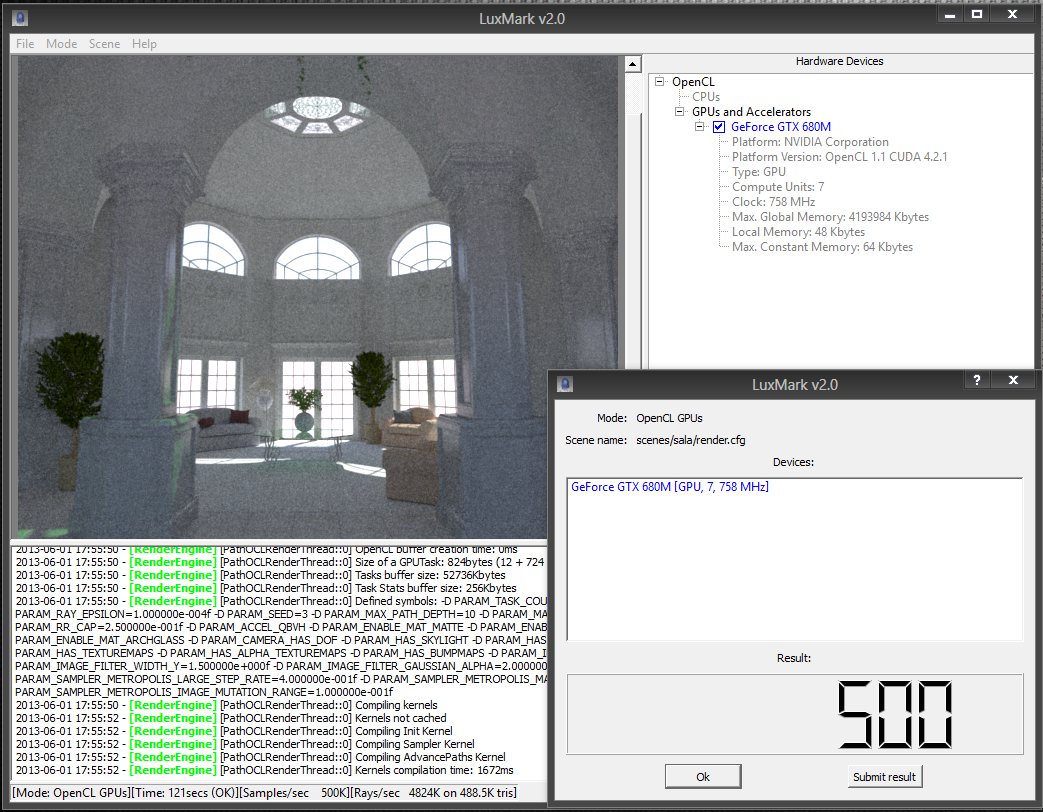Click 'Kernels compilation time: 1672ms' log line
This screenshot has height=812, width=1043.
pyautogui.click(x=264, y=770)
